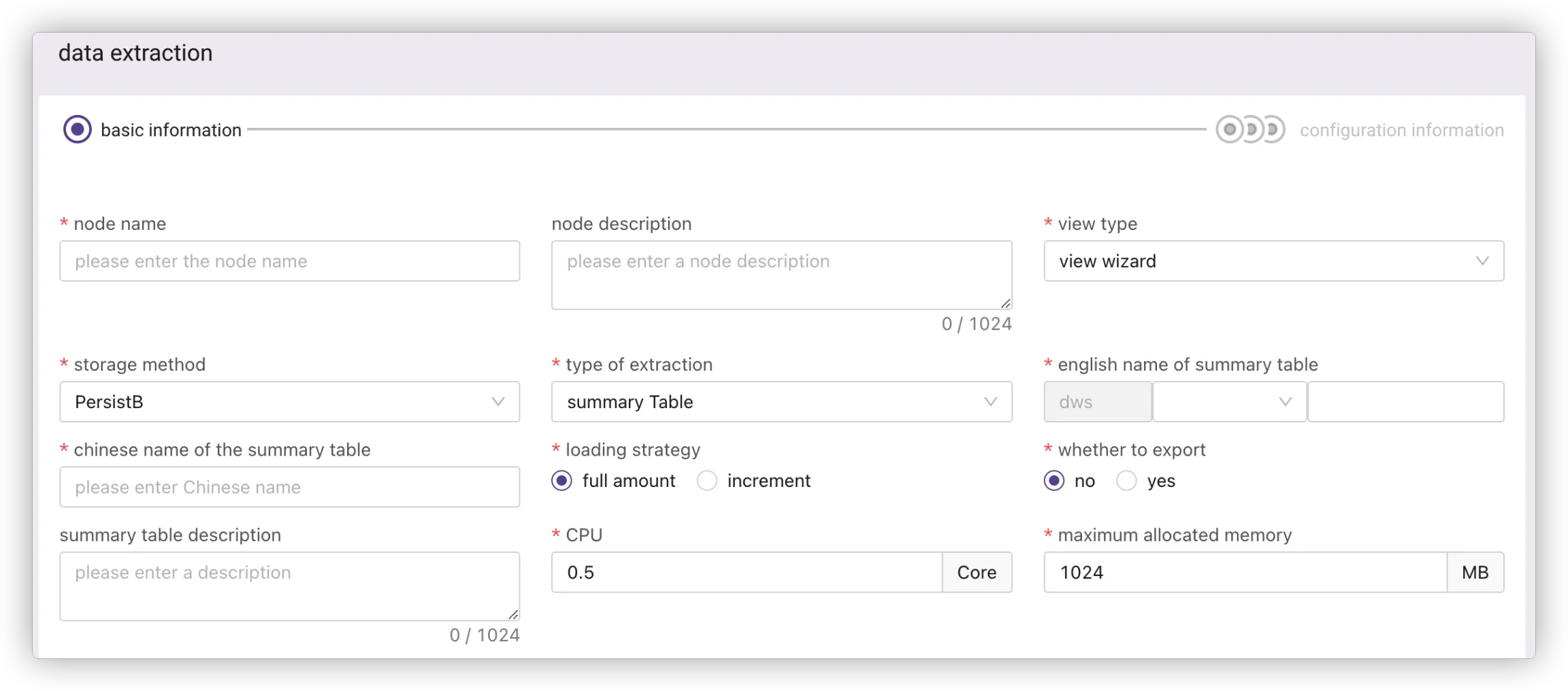Expand the dropdown next to the dws prefix
Screen dimensions: 1568x691
[x=1229, y=402]
